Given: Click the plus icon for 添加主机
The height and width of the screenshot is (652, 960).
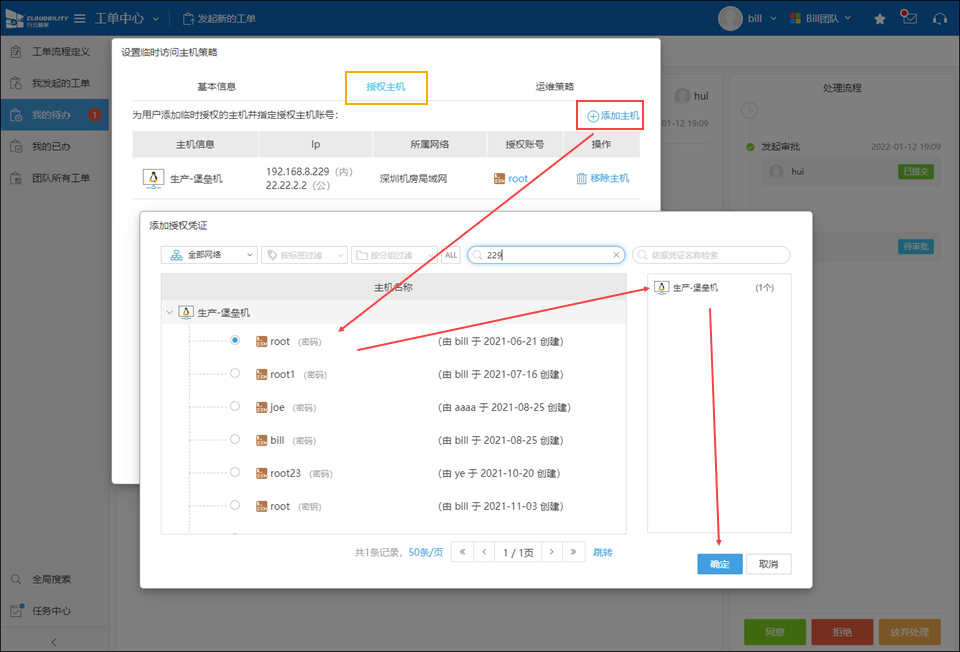Looking at the screenshot, I should point(592,116).
